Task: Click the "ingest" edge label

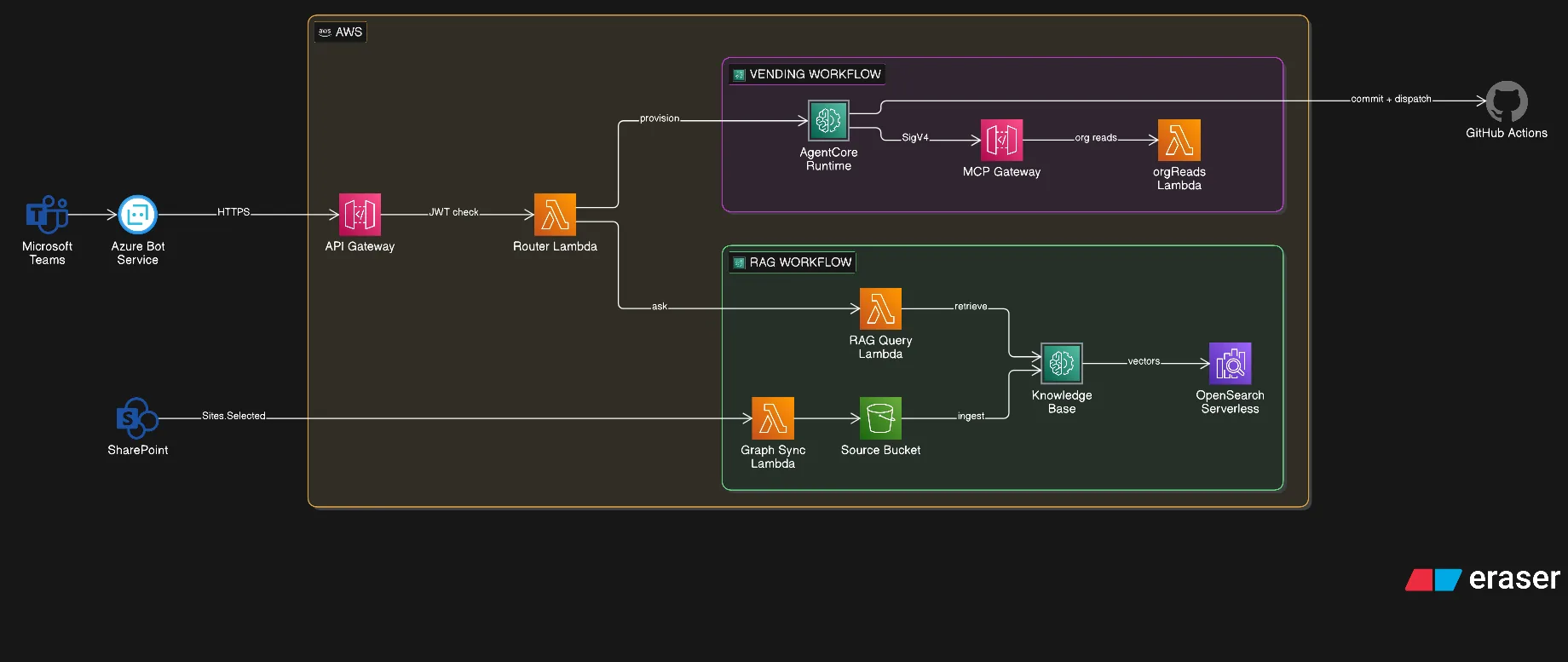Action: (x=971, y=416)
